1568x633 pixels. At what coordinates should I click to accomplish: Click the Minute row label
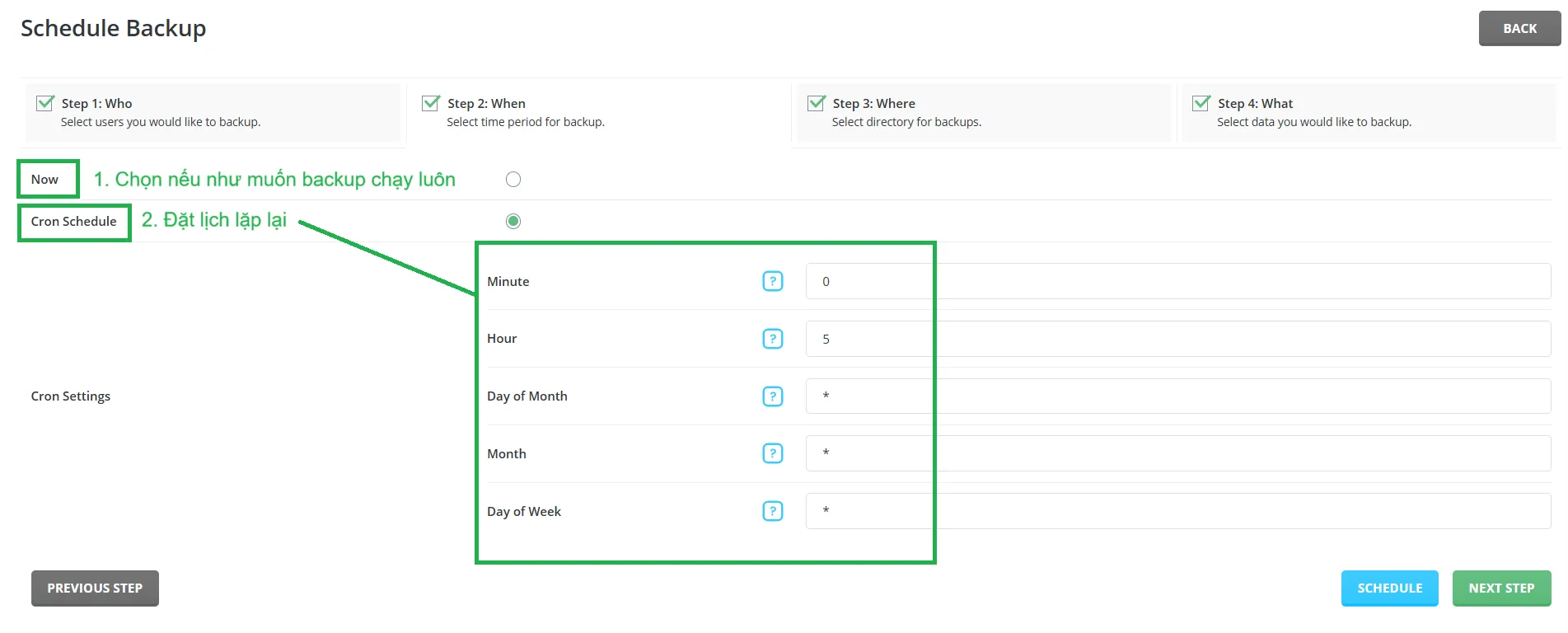508,282
